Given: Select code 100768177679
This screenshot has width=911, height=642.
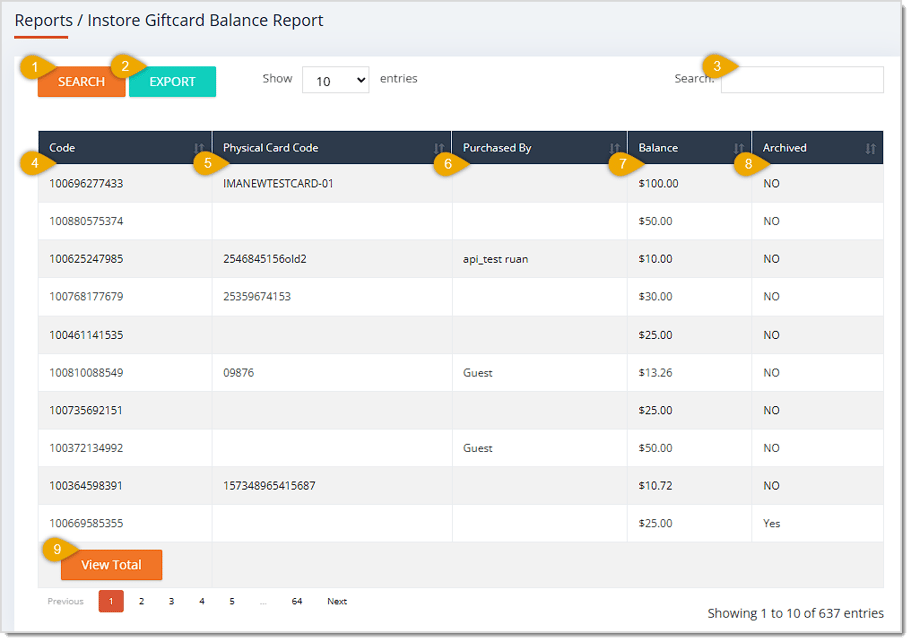Looking at the screenshot, I should pos(86,297).
